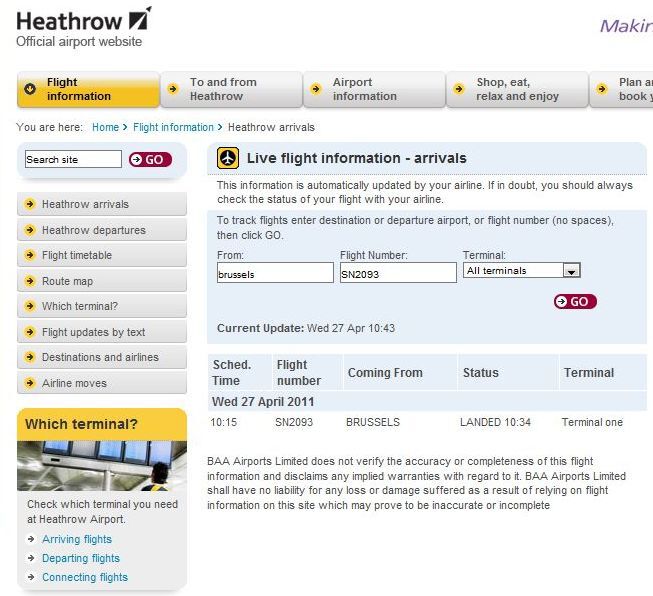The image size is (653, 596).
Task: Click the From airport input field
Action: pyautogui.click(x=275, y=273)
